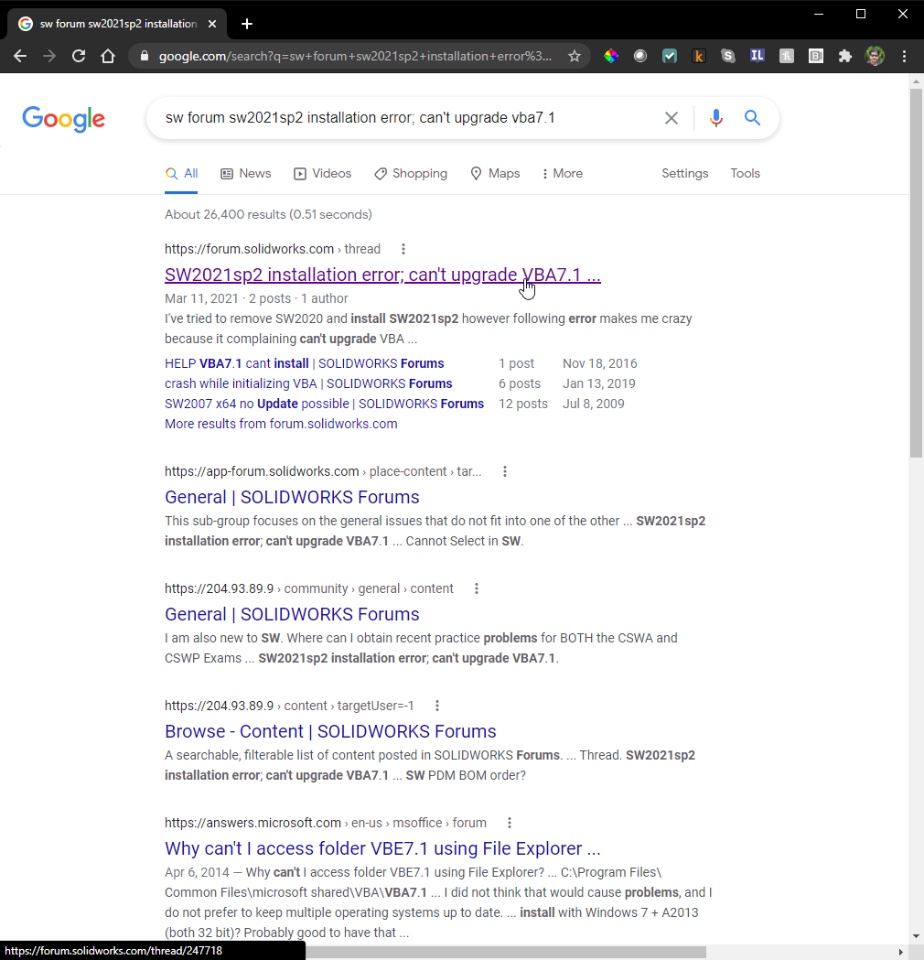Image resolution: width=924 pixels, height=960 pixels.
Task: Click 'About 26,400 results (0.51 seconds)' text
Action: click(268, 215)
